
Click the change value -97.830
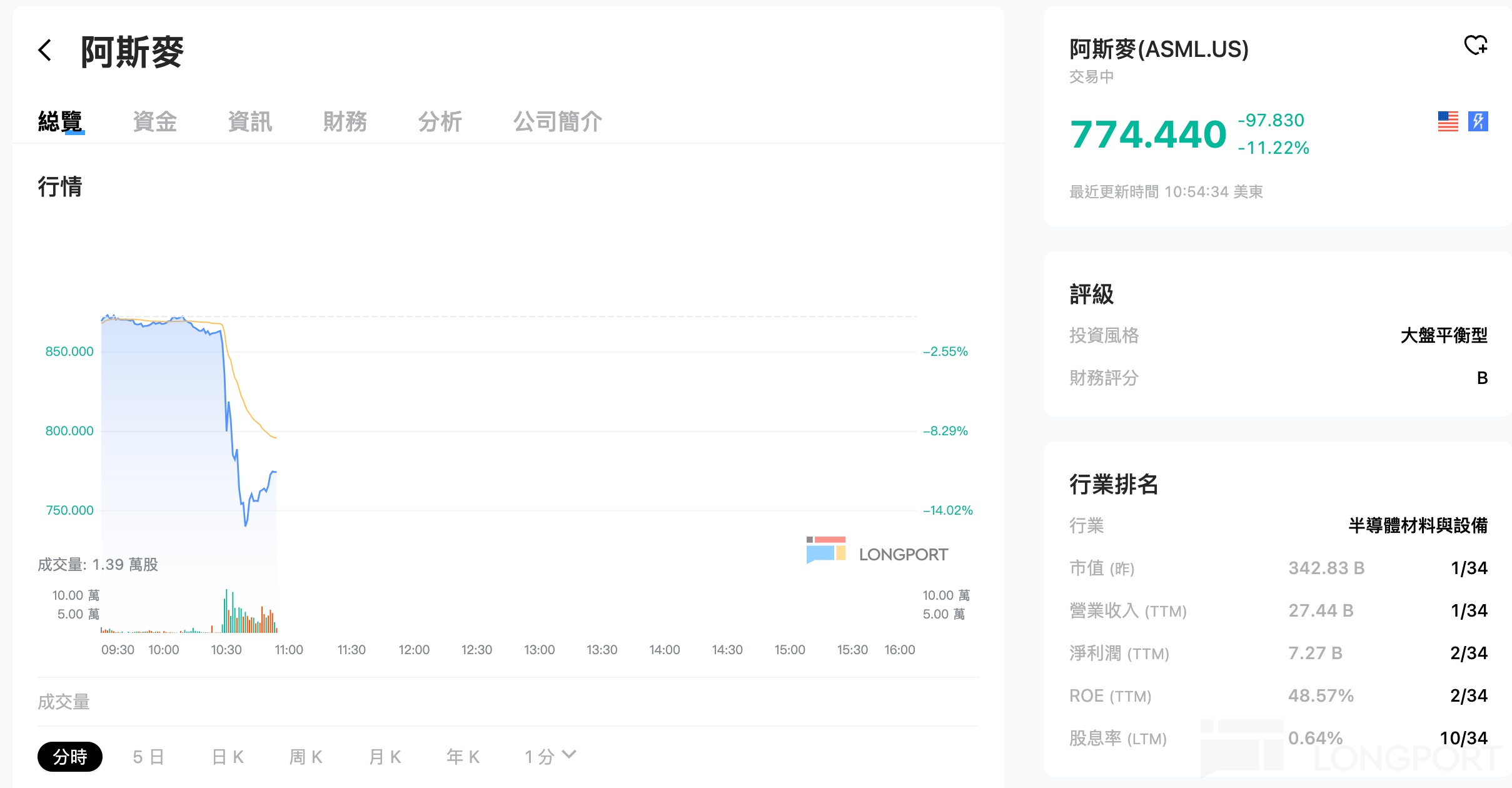1271,120
